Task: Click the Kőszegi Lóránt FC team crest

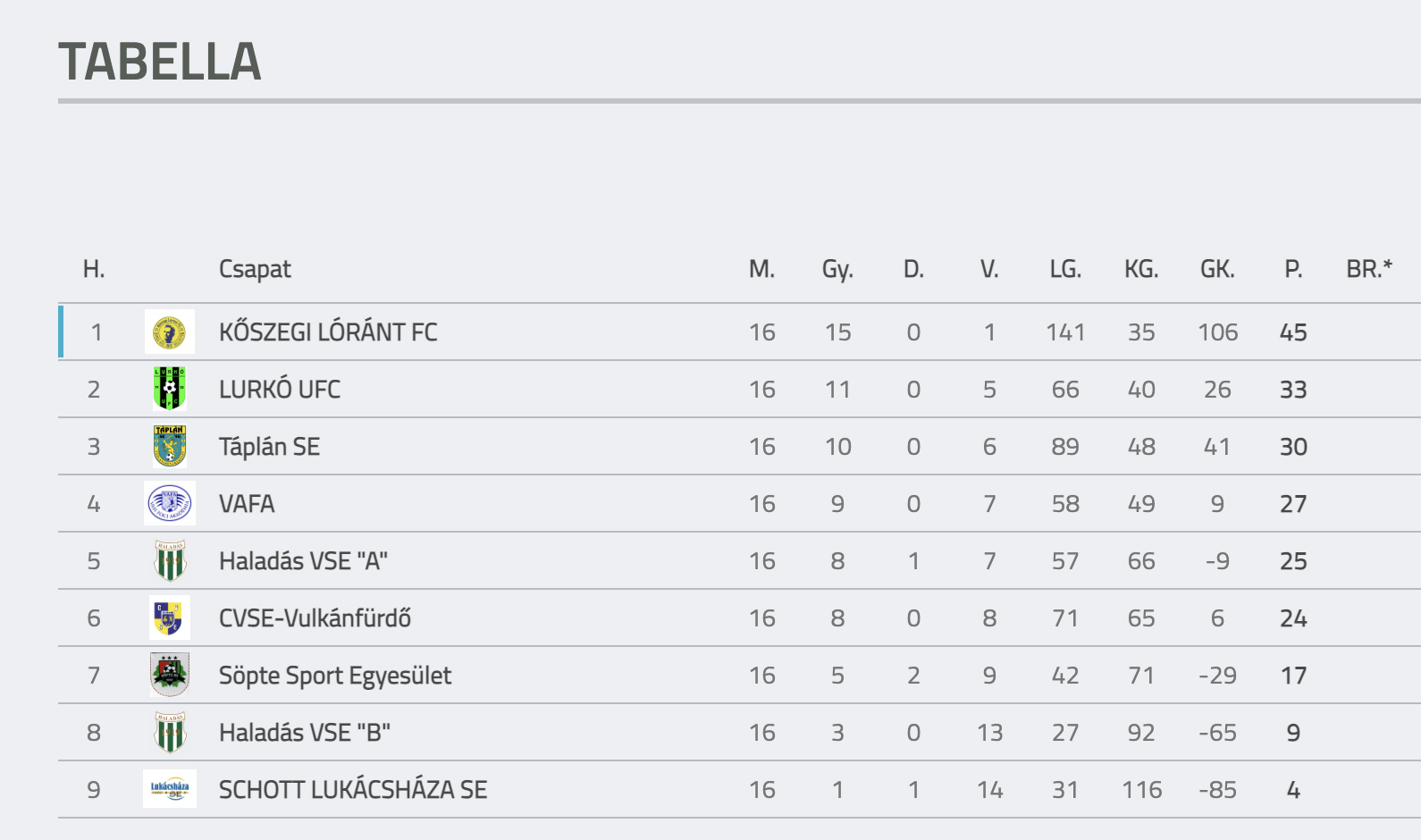Action: [x=170, y=332]
